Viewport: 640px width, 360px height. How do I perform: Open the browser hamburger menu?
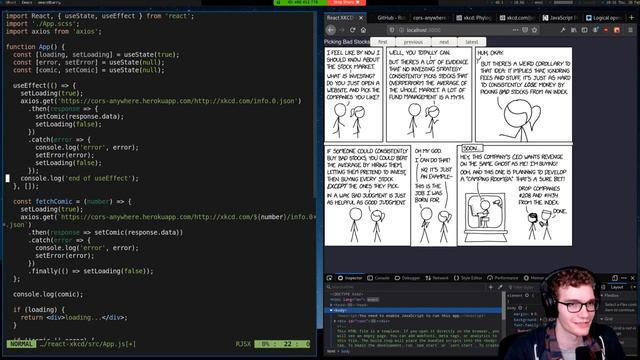click(631, 30)
